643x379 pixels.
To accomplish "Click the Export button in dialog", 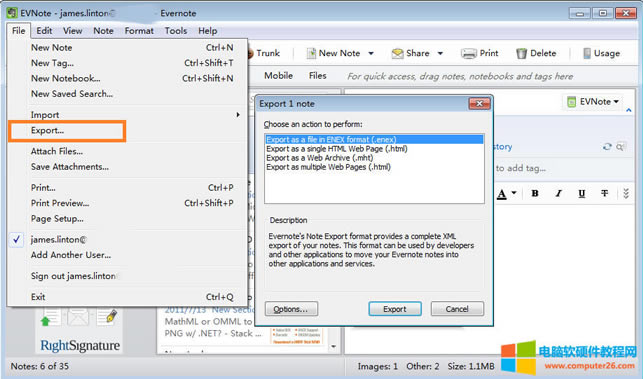I will tap(395, 309).
